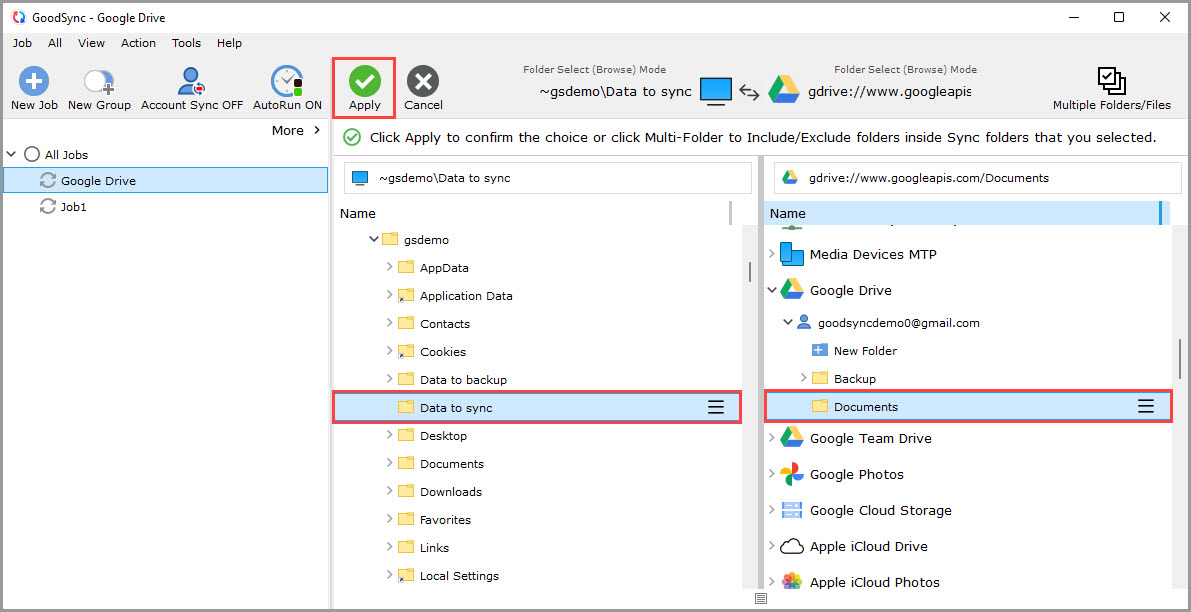Create a New Job from toolbar
This screenshot has height=612, width=1191.
[34, 82]
